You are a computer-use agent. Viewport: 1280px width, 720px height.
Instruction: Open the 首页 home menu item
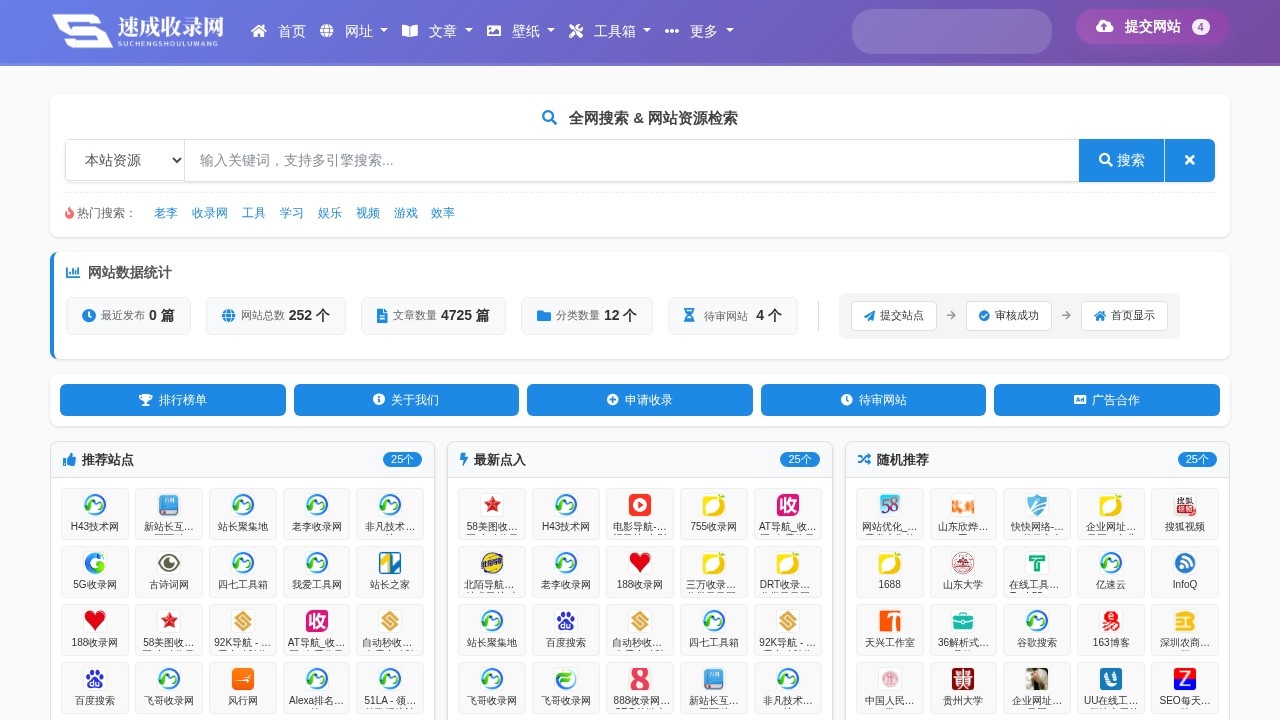point(279,31)
